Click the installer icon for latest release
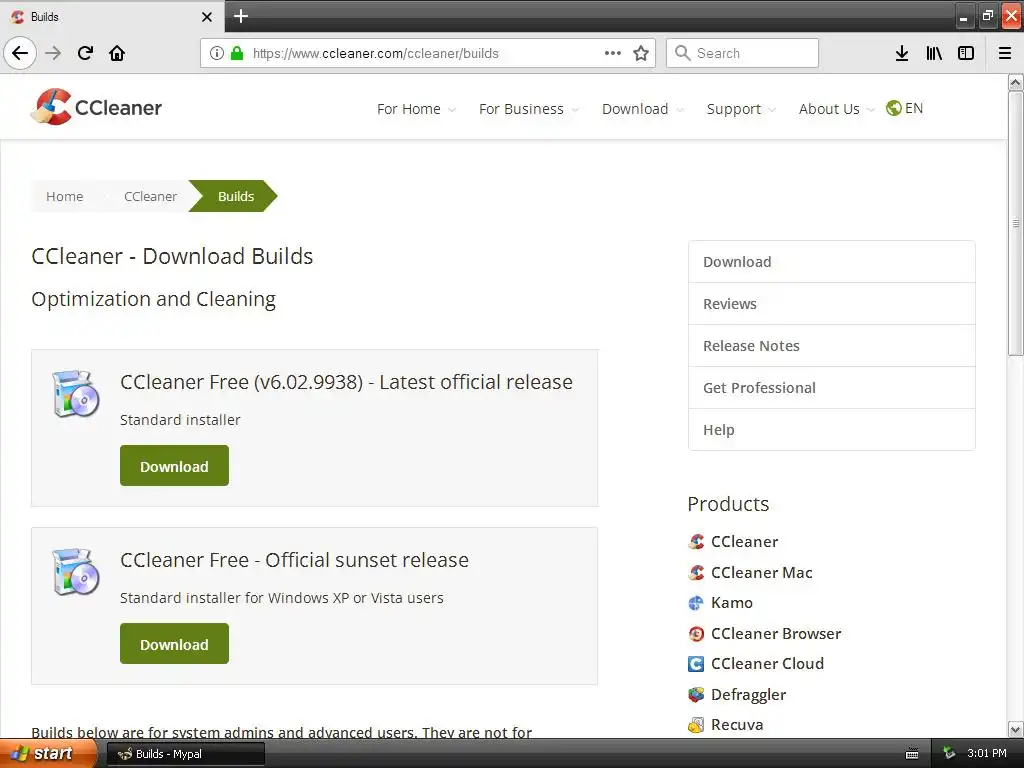The height and width of the screenshot is (768, 1024). pyautogui.click(x=76, y=394)
